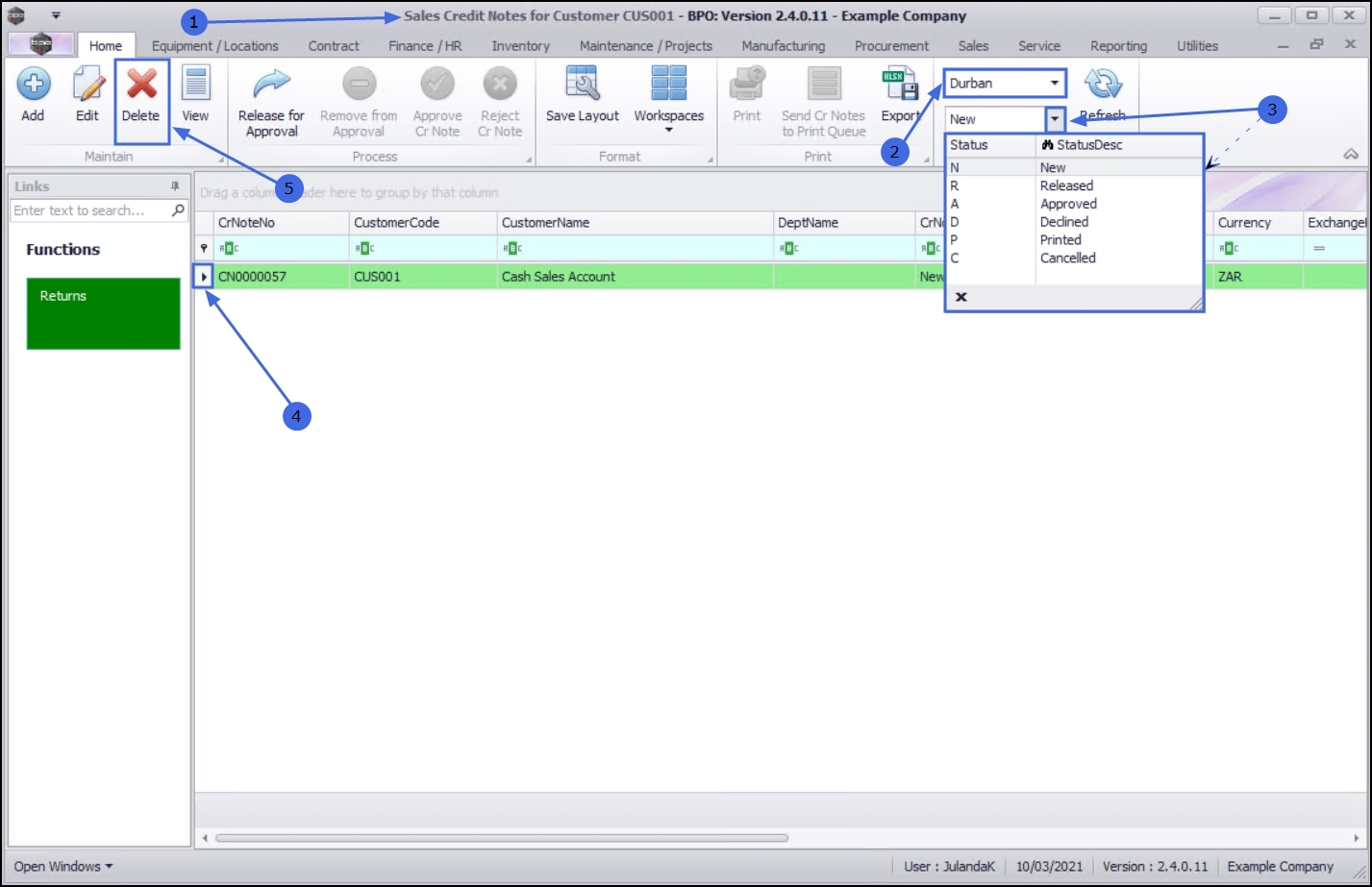Click the Refresh arrows icon
The width and height of the screenshot is (1372, 887).
tap(1103, 85)
